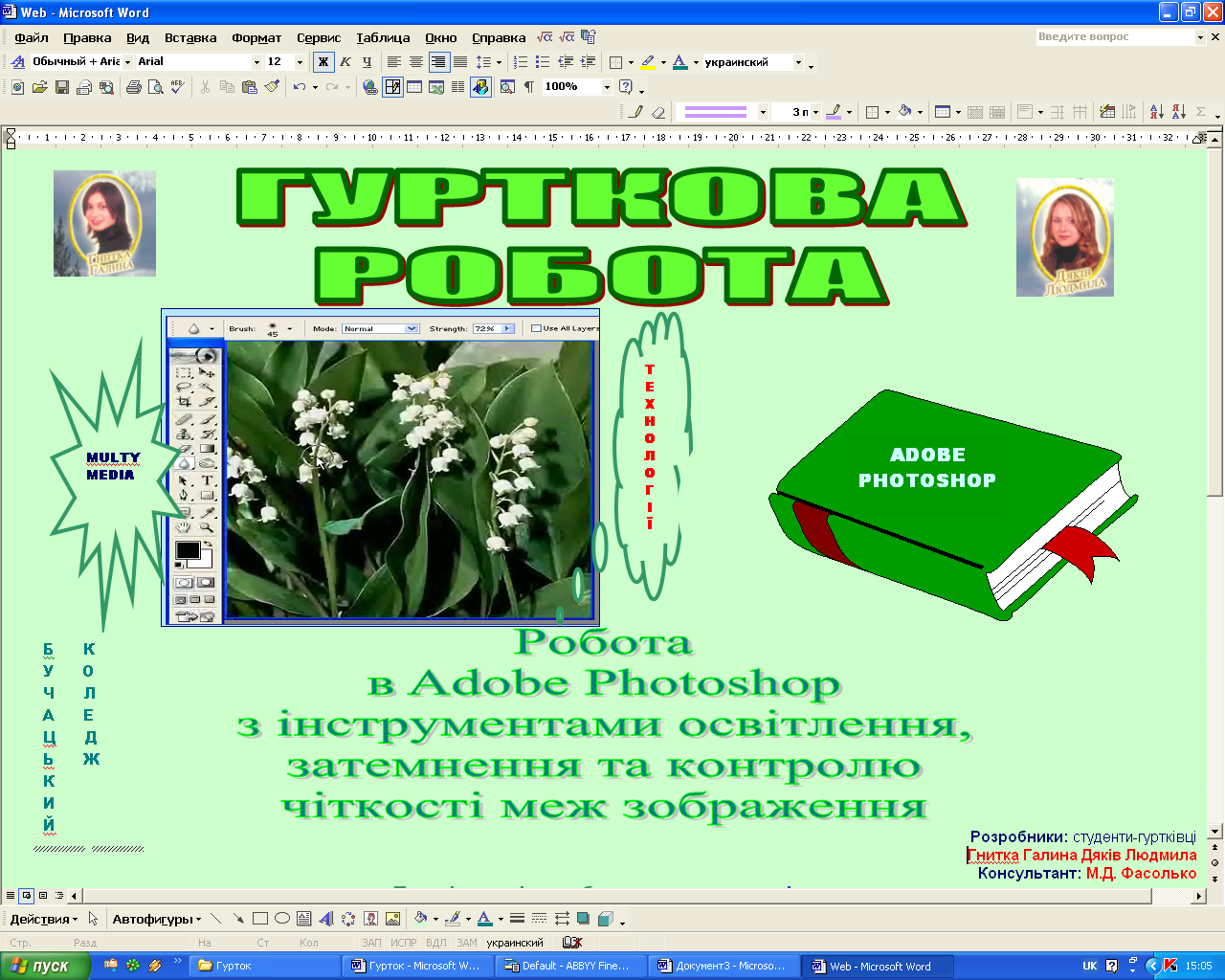This screenshot has width=1225, height=980.
Task: Run the spelling check icon
Action: (177, 87)
